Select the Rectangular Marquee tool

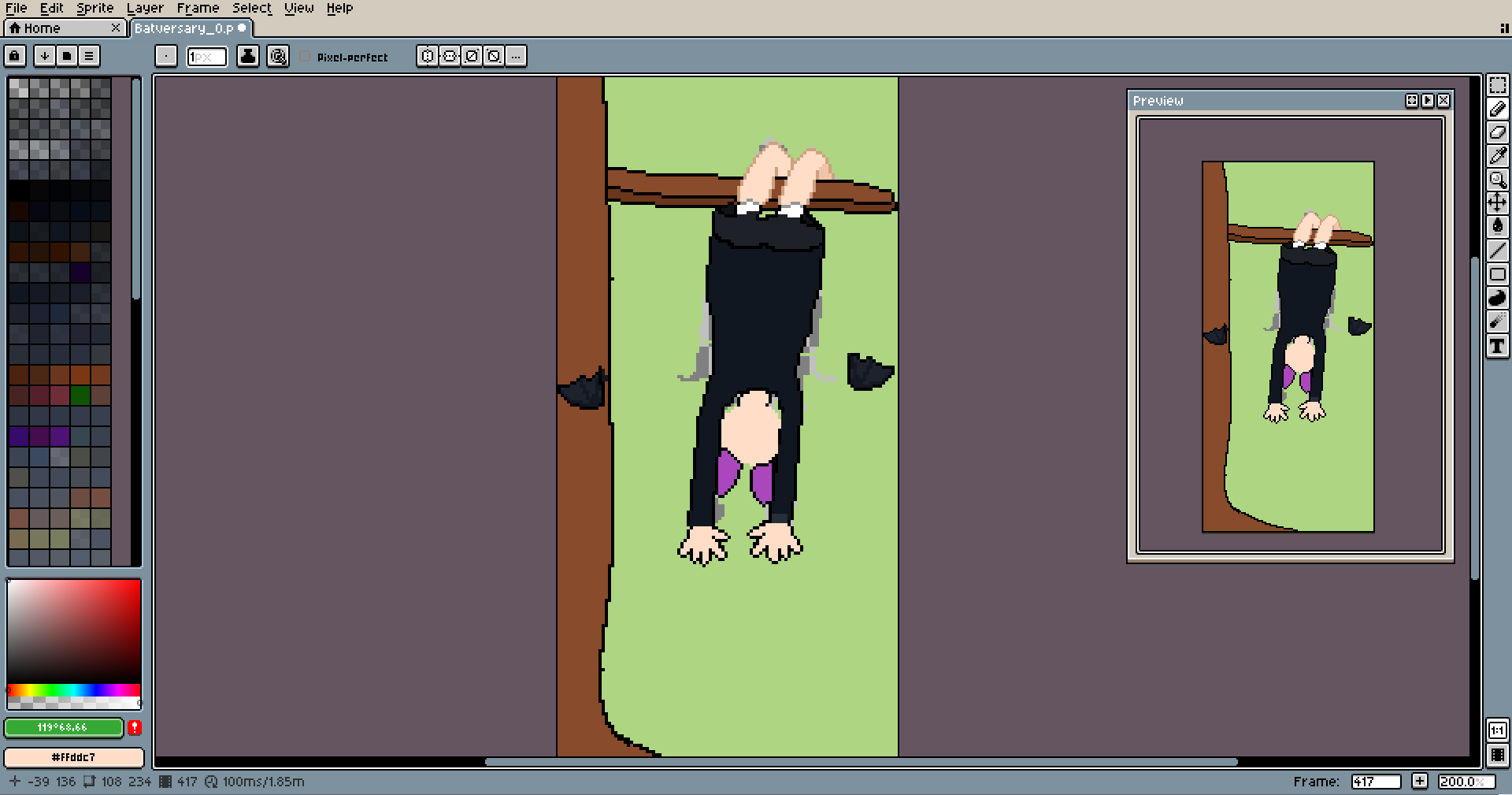[1497, 85]
